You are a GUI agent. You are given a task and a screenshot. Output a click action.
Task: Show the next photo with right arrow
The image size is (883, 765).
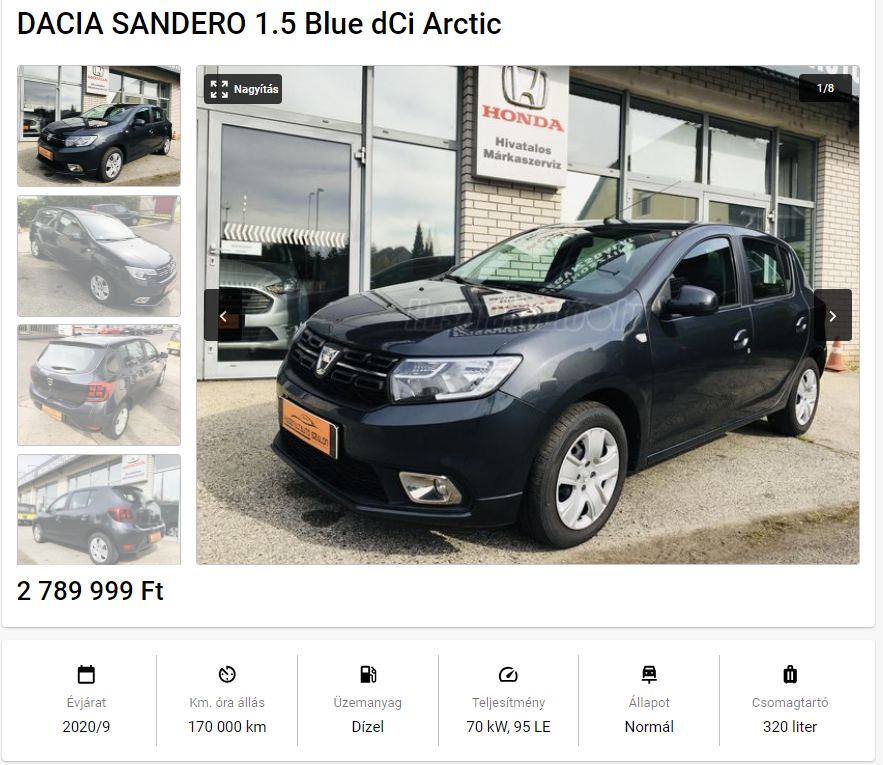tap(832, 315)
